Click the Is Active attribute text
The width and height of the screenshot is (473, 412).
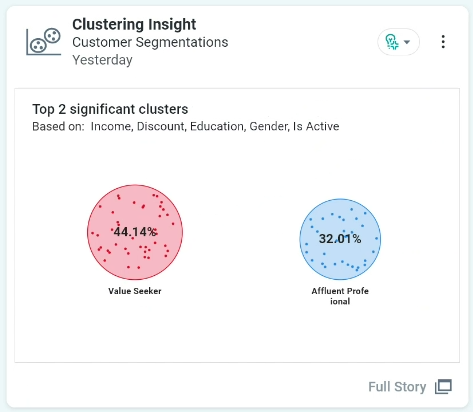point(316,126)
